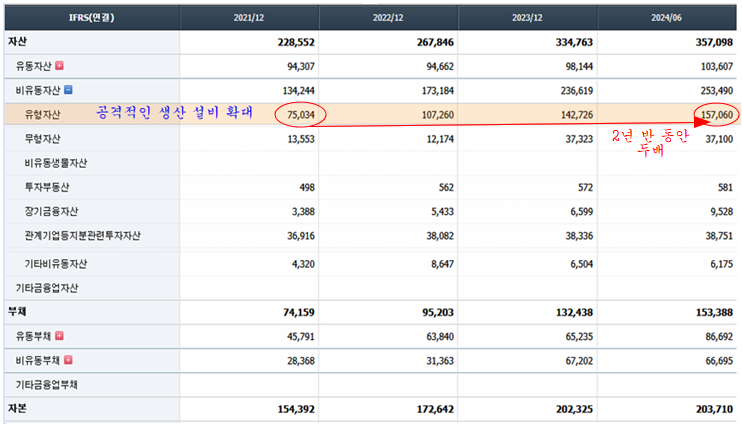Click the 무형자산 row label
The height and width of the screenshot is (424, 742).
[44, 138]
